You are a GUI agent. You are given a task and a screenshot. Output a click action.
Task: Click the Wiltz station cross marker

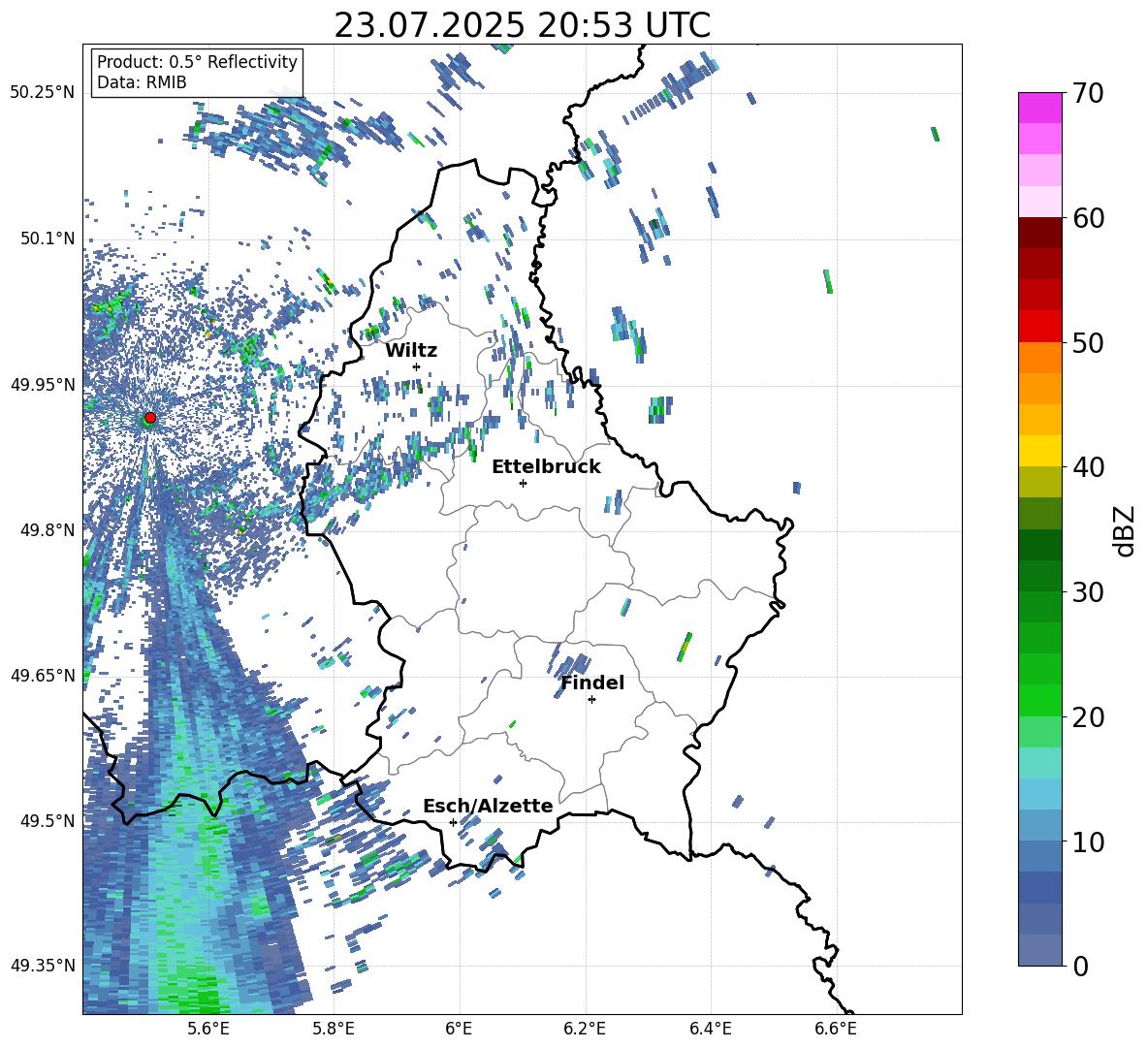pos(417,366)
